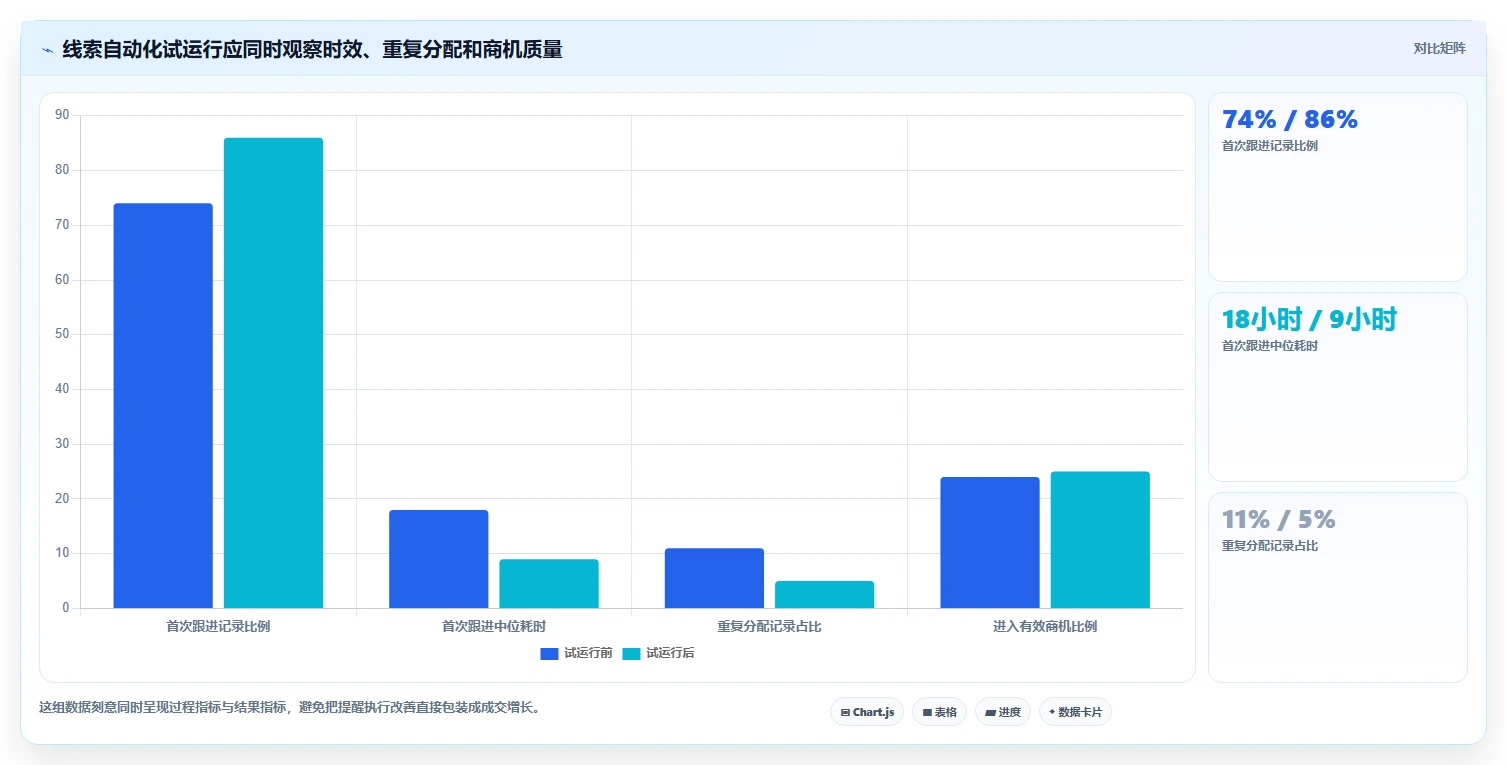Screen dimensions: 1507x765
Task: Toggle the 试运行后 legend color box
Action: (x=631, y=654)
